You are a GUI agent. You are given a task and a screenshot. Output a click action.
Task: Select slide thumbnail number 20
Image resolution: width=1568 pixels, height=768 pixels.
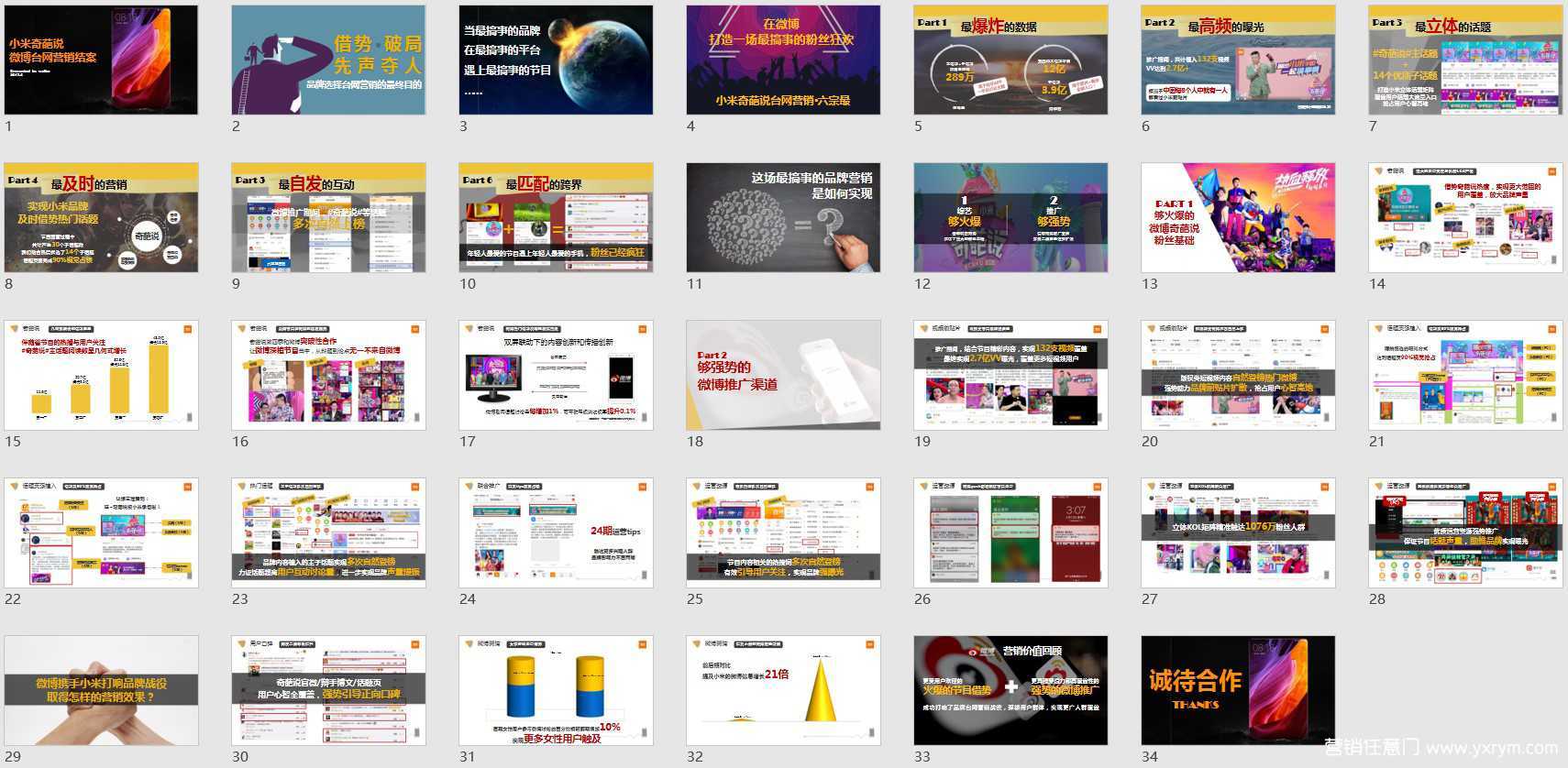click(1238, 375)
